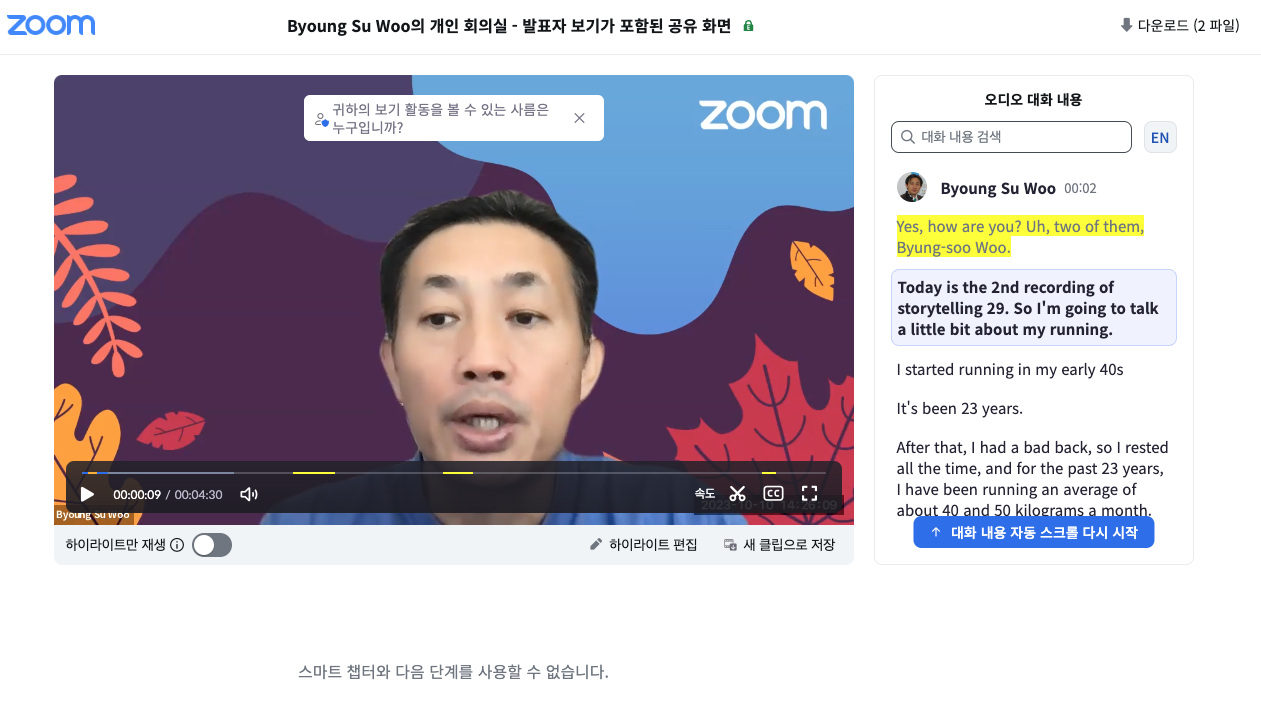Click speaker name Byoung Su Woo in transcript

[x=998, y=188]
